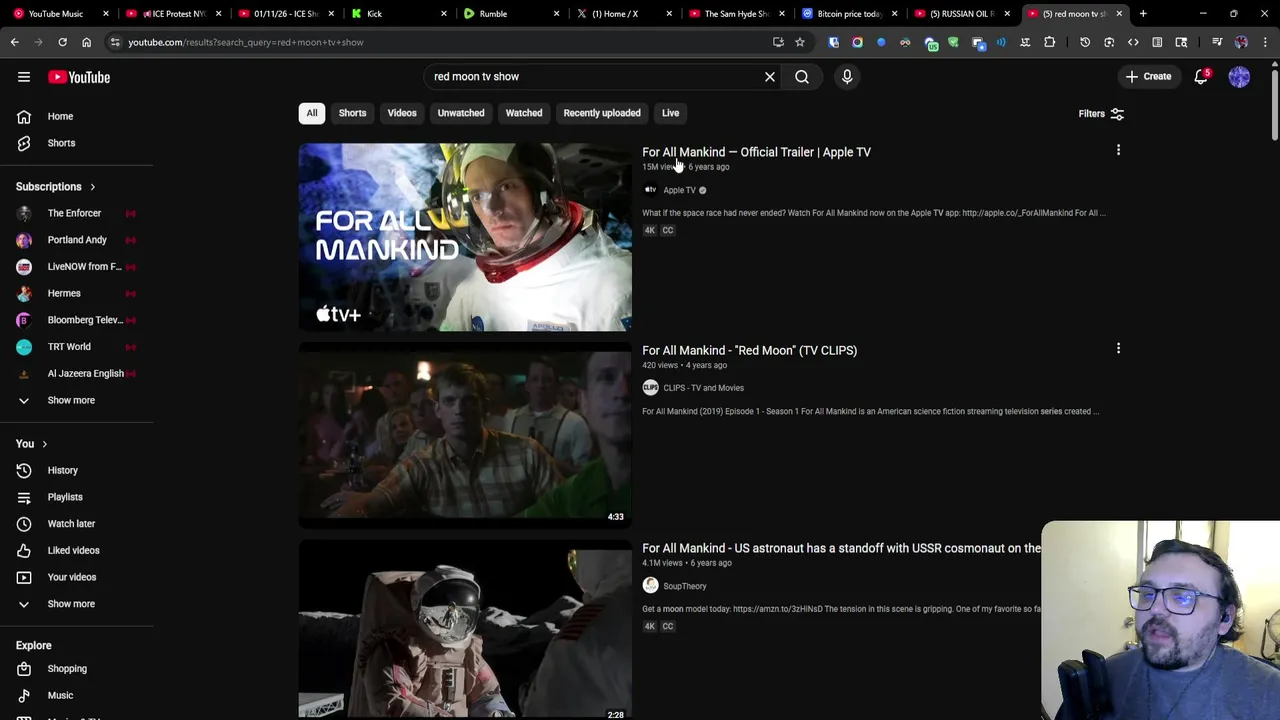Image resolution: width=1280 pixels, height=720 pixels.
Task: Open History in the sidebar
Action: (62, 470)
